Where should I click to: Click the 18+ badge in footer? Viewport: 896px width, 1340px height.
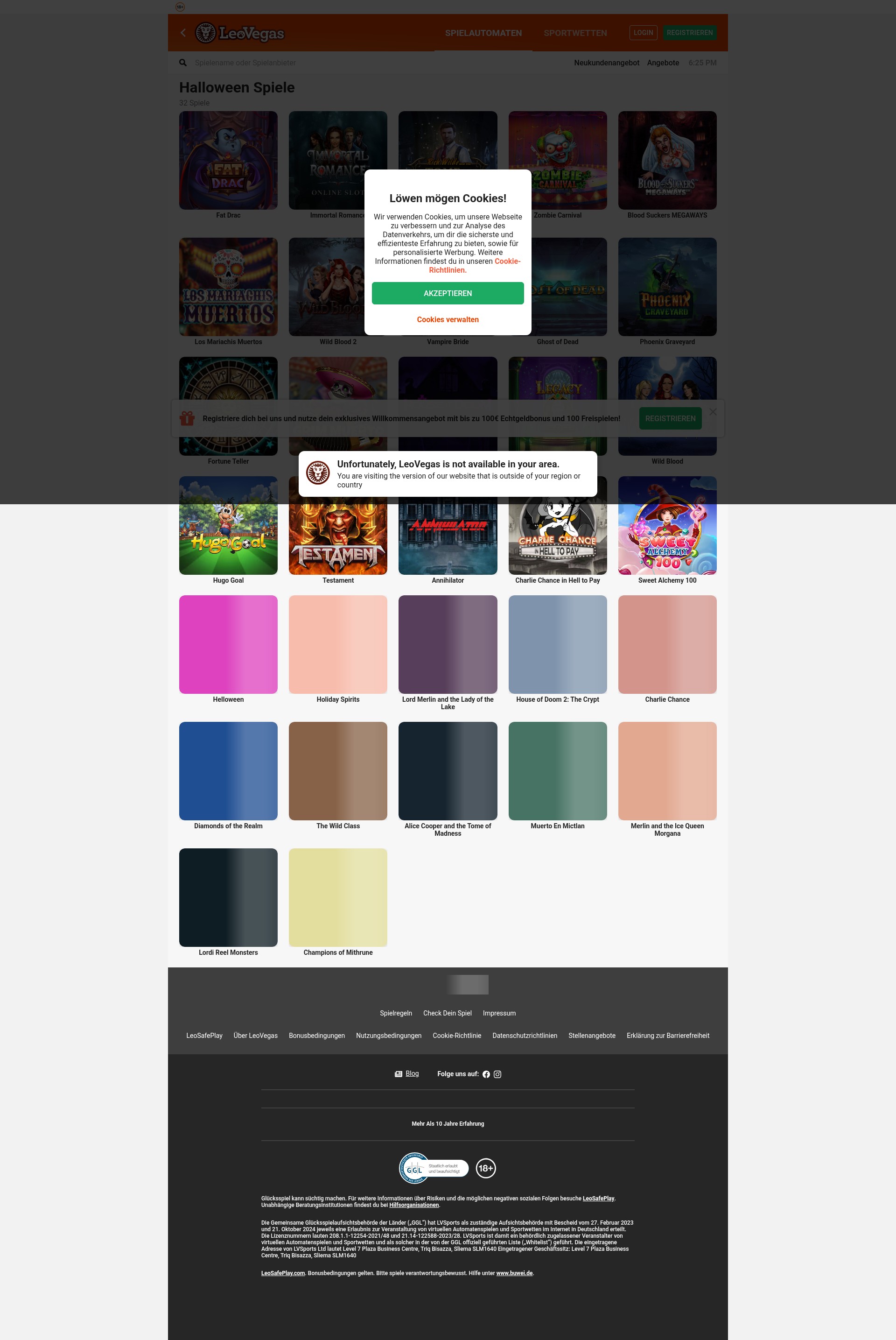486,1168
